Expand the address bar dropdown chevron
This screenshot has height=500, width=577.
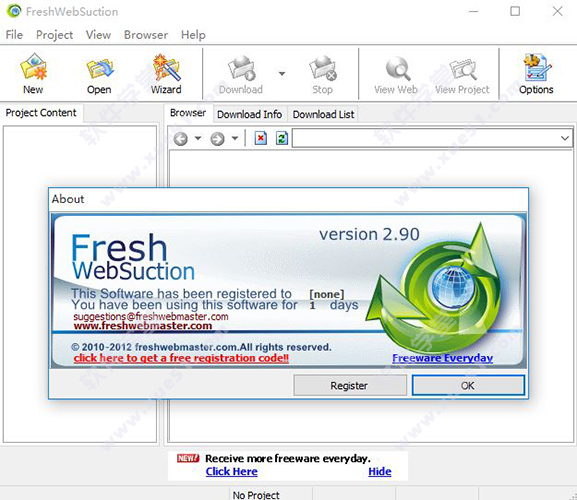(565, 138)
